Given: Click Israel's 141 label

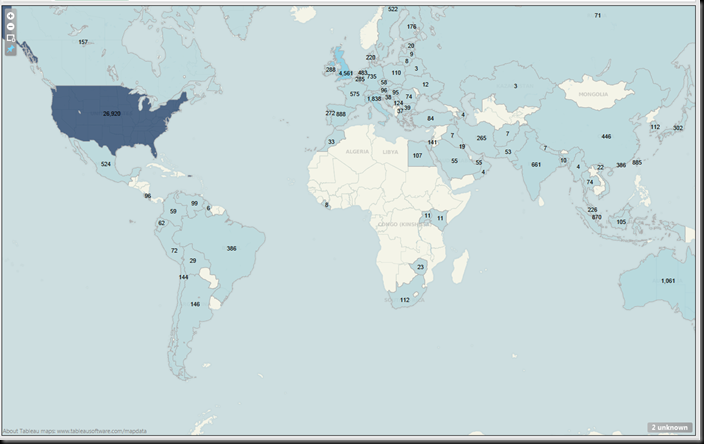Looking at the screenshot, I should pos(432,142).
